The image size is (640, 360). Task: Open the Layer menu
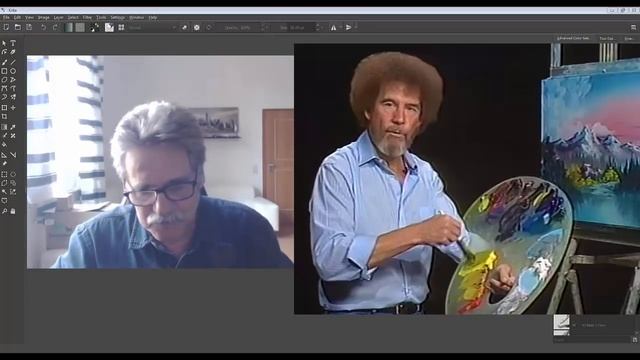(x=58, y=18)
